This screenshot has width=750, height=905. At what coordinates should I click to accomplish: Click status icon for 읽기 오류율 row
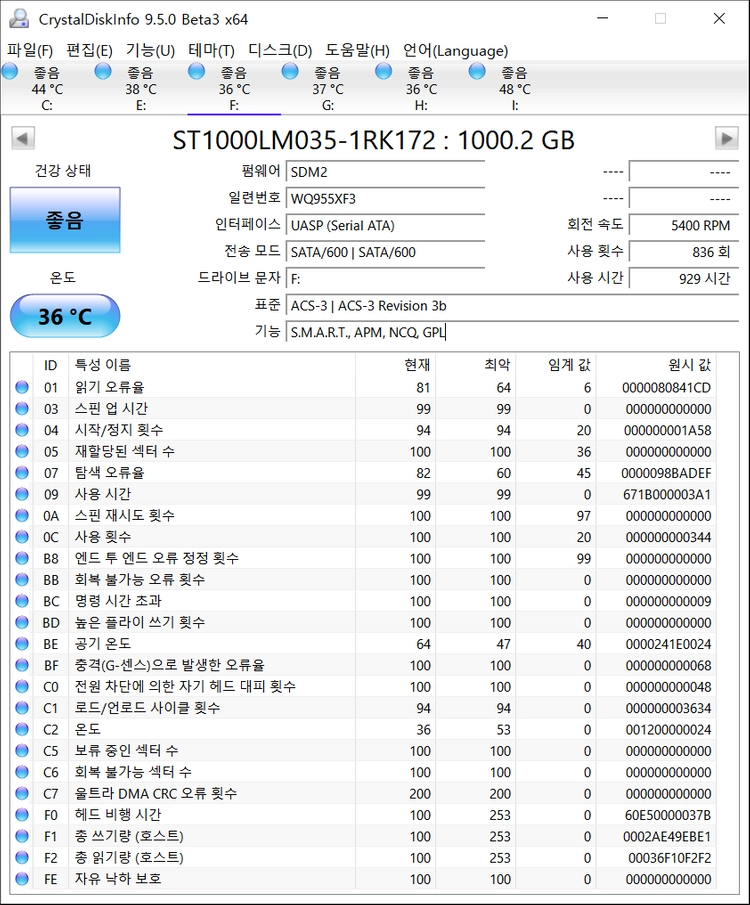click(x=22, y=387)
